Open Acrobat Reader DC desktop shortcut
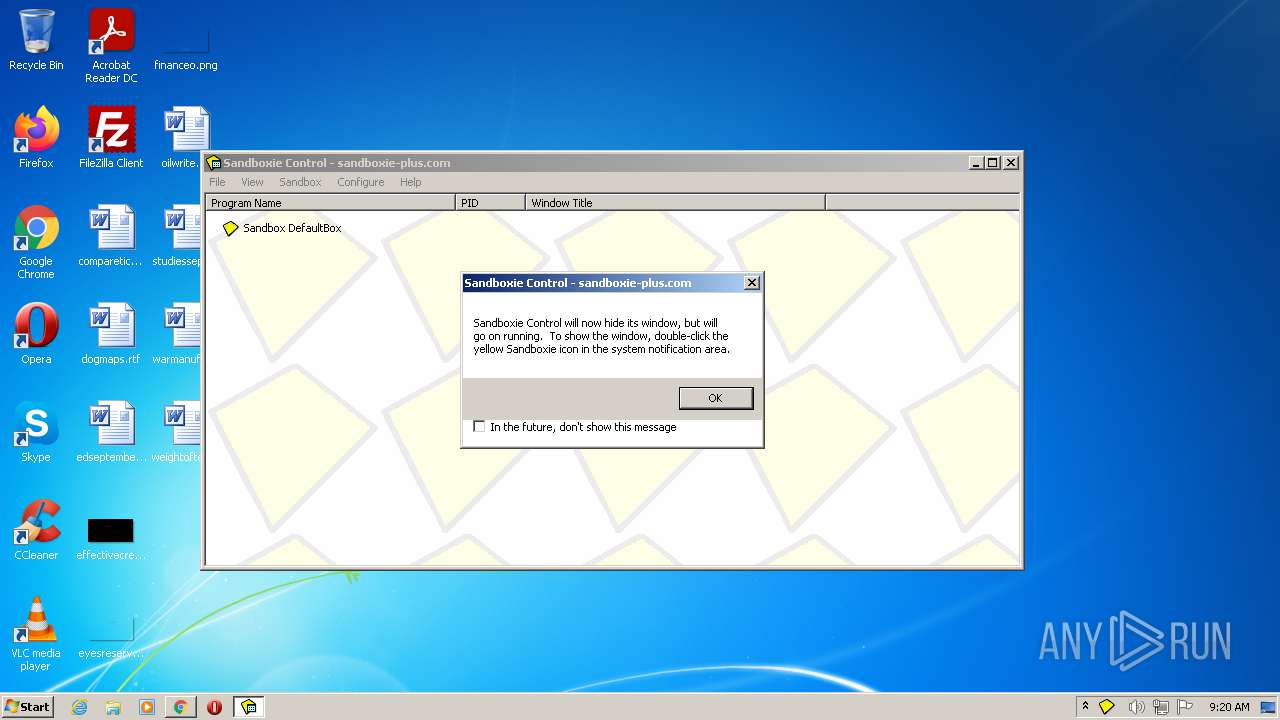Viewport: 1280px width, 720px height. [x=111, y=45]
